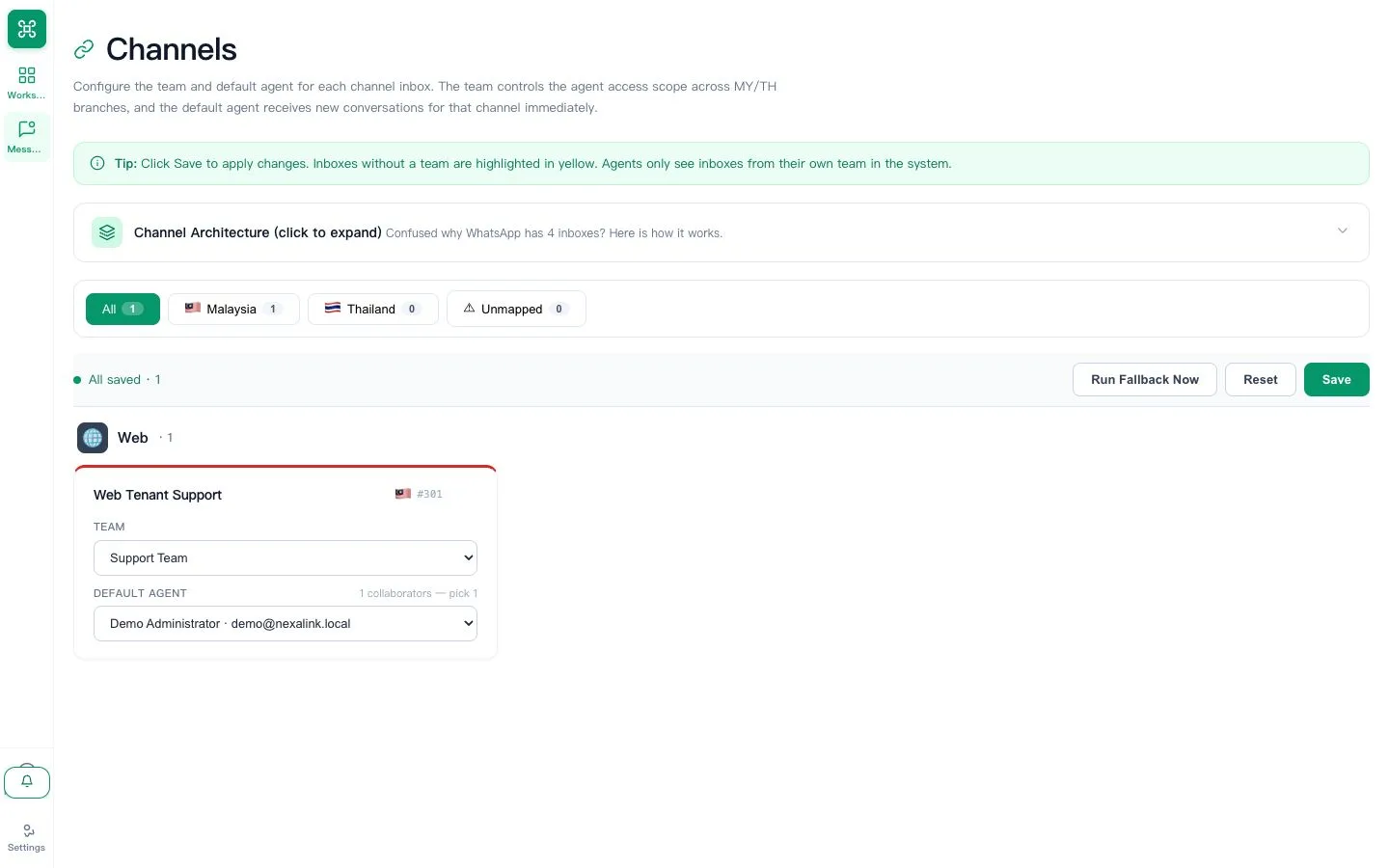Open Settings in the sidebar

pyautogui.click(x=26, y=837)
